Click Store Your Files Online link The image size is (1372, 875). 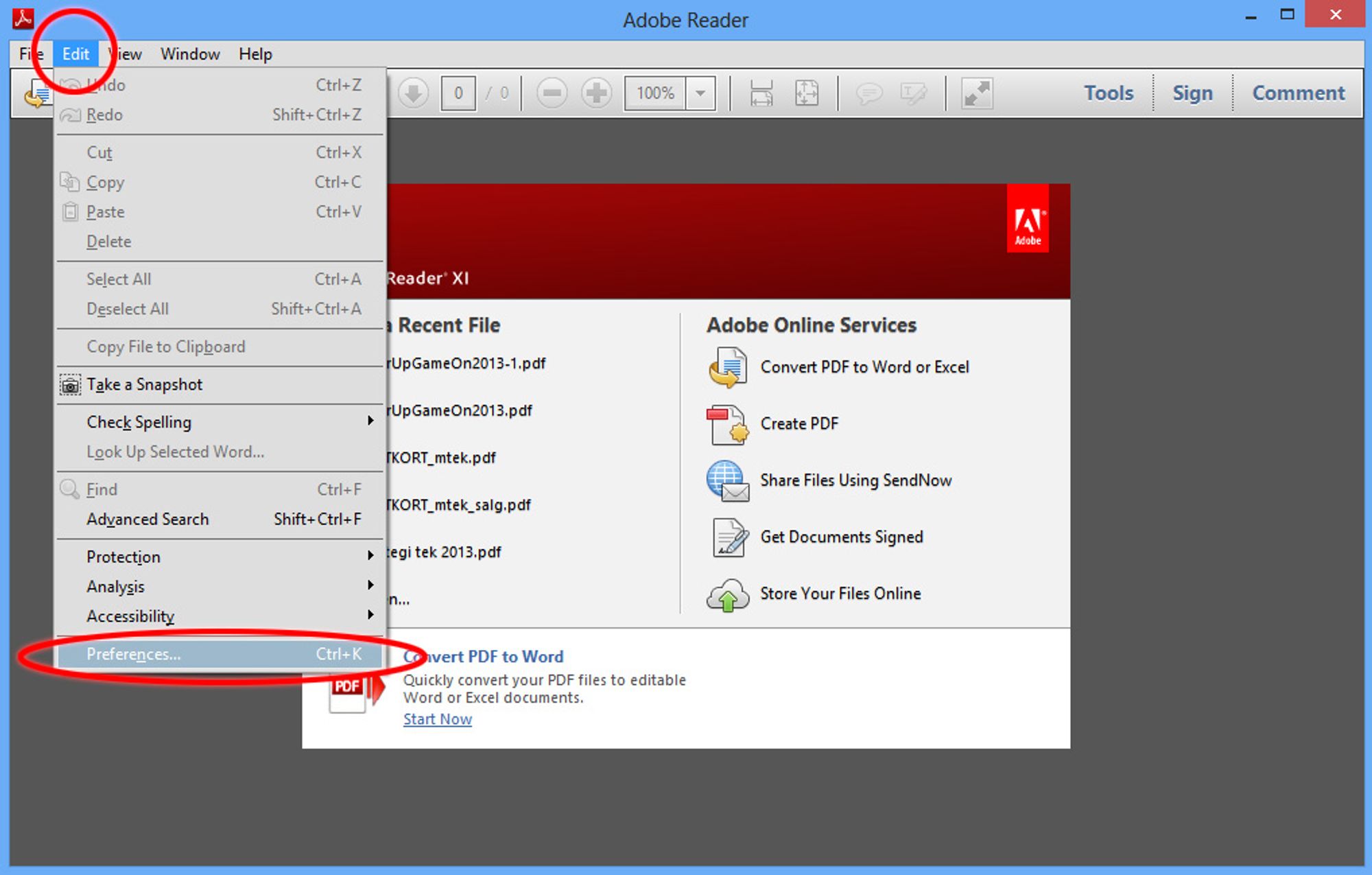click(x=840, y=594)
